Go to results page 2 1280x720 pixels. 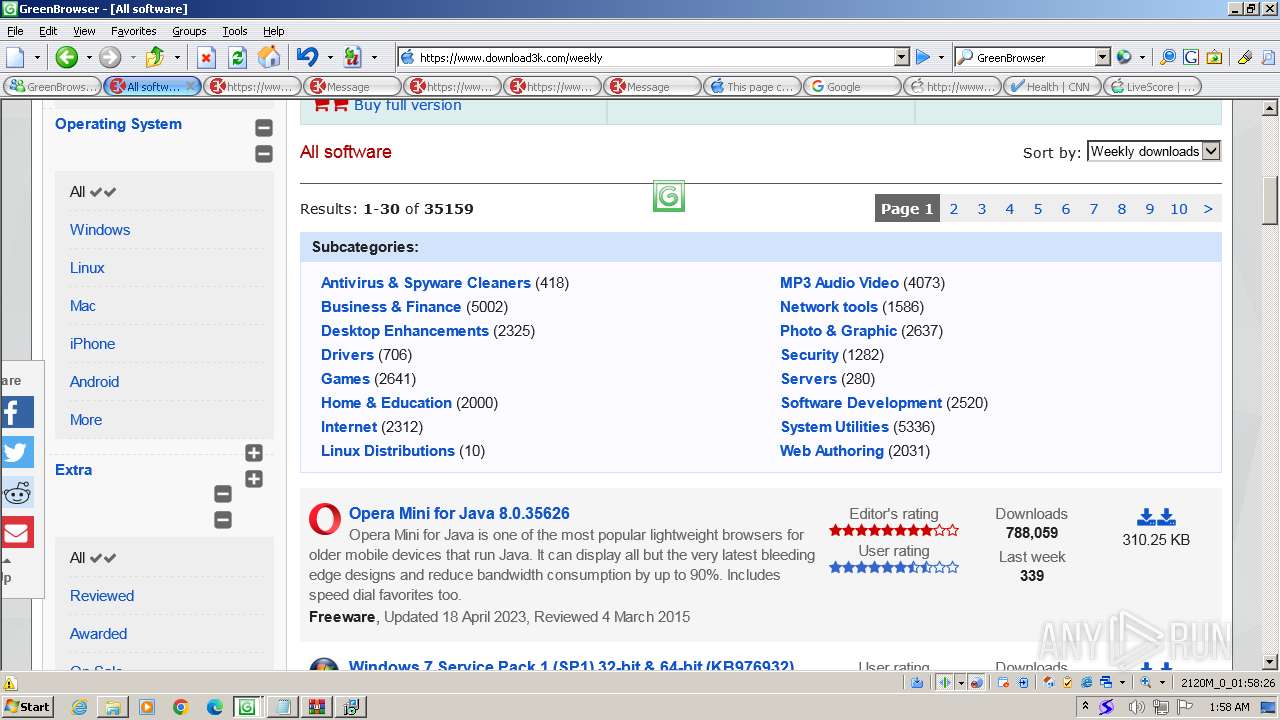pyautogui.click(x=954, y=209)
